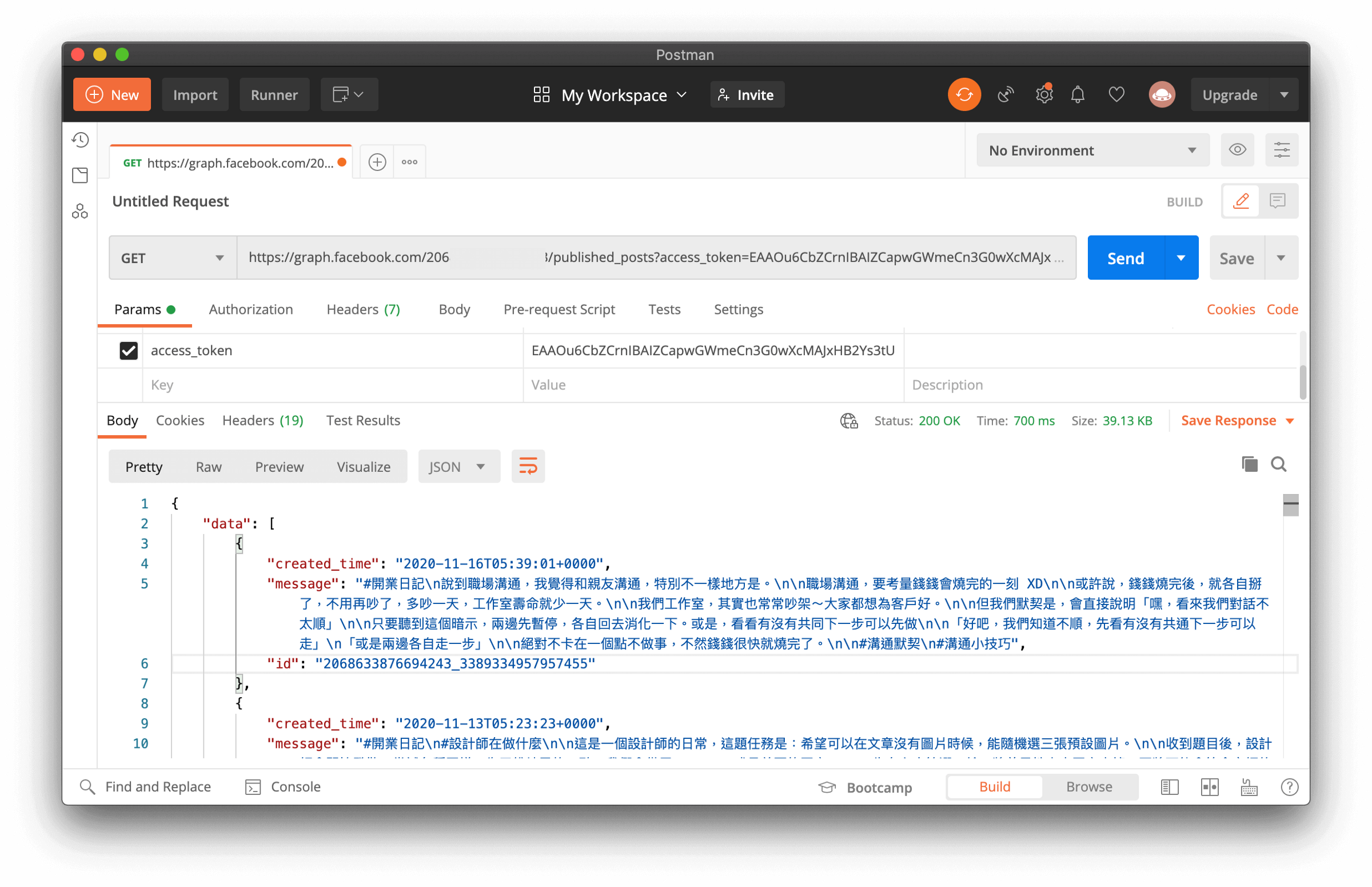
Task: Open the Collections sidebar icon
Action: 80,175
